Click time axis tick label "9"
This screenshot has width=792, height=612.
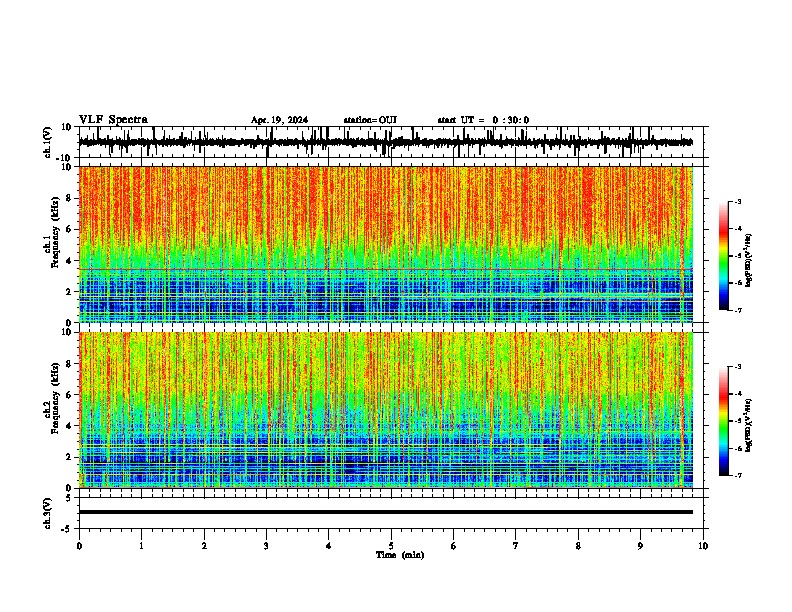point(640,546)
